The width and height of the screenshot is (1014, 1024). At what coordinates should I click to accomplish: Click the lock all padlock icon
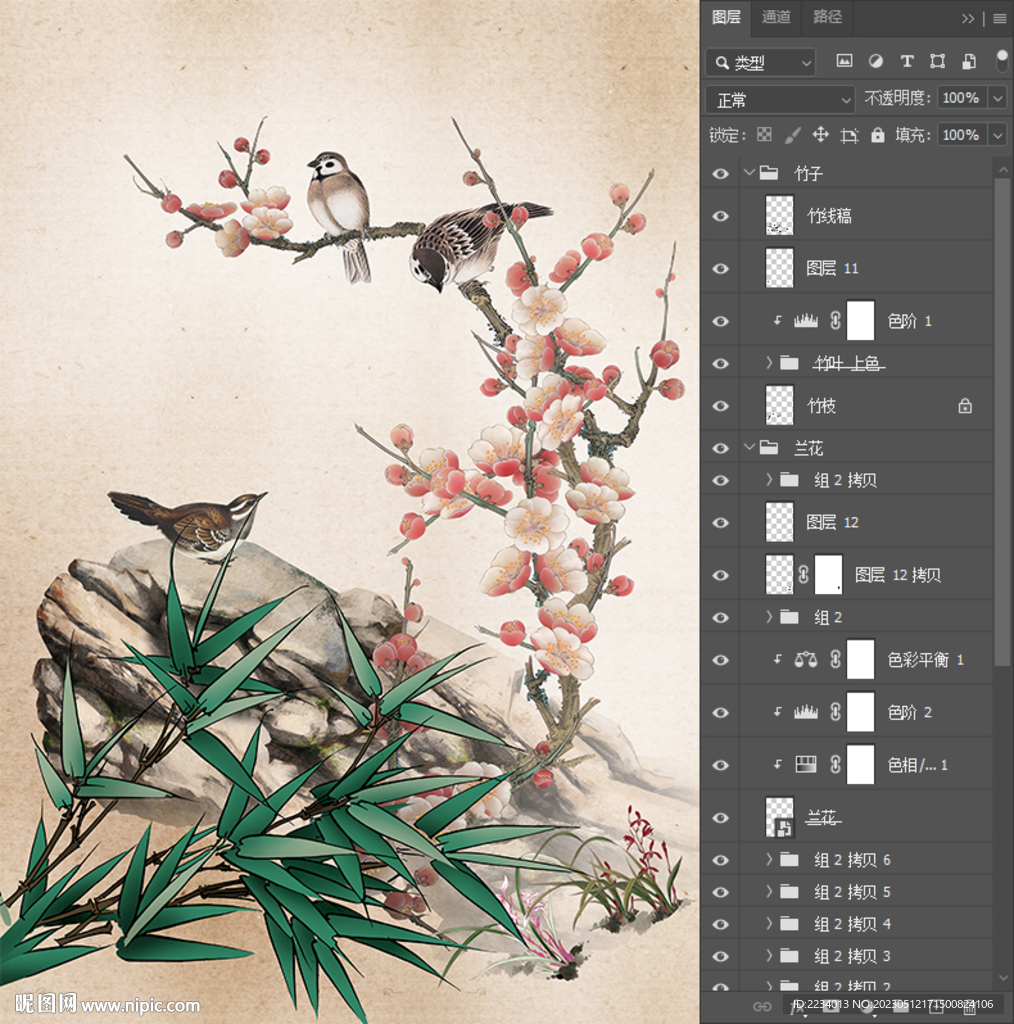[878, 135]
